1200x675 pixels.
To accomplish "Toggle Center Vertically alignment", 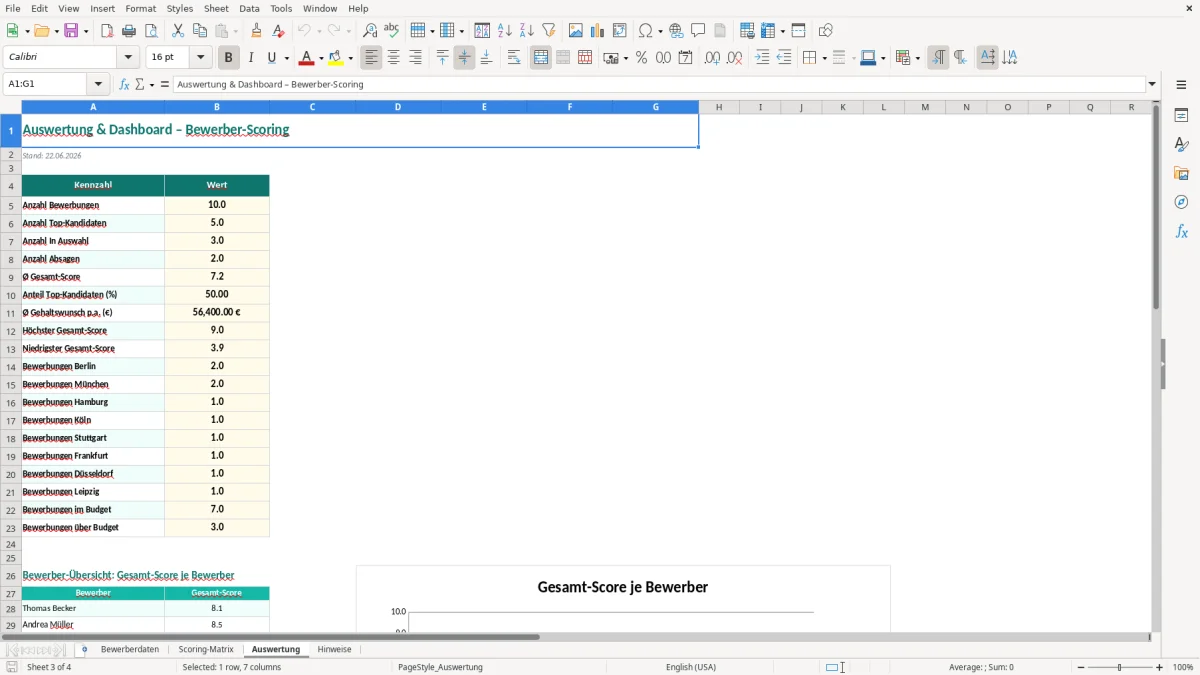I will (x=465, y=58).
